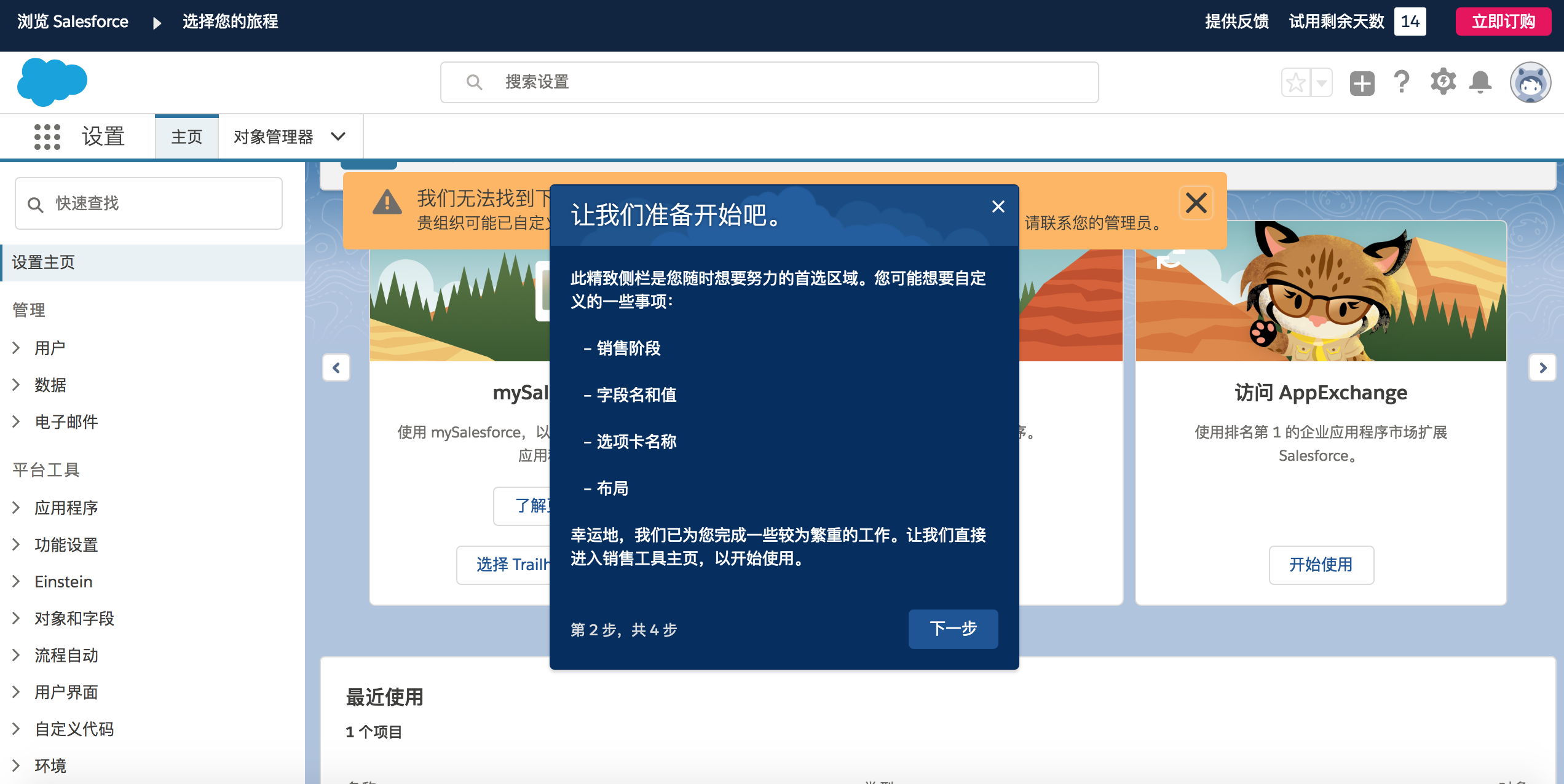
Task: Open the 对象管理器 tab
Action: click(x=274, y=136)
